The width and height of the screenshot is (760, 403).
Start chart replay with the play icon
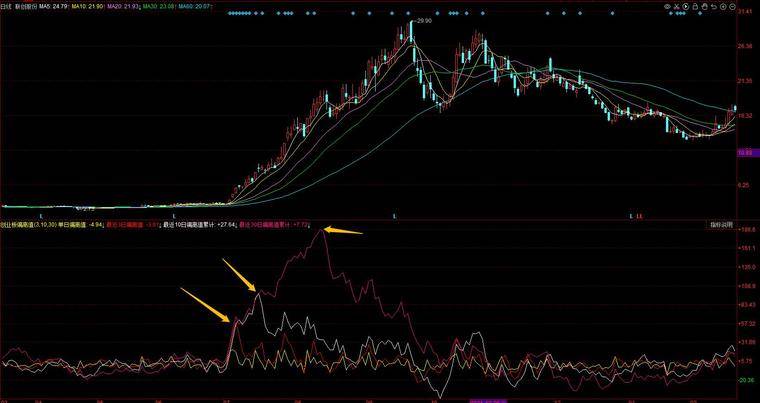(x=686, y=6)
